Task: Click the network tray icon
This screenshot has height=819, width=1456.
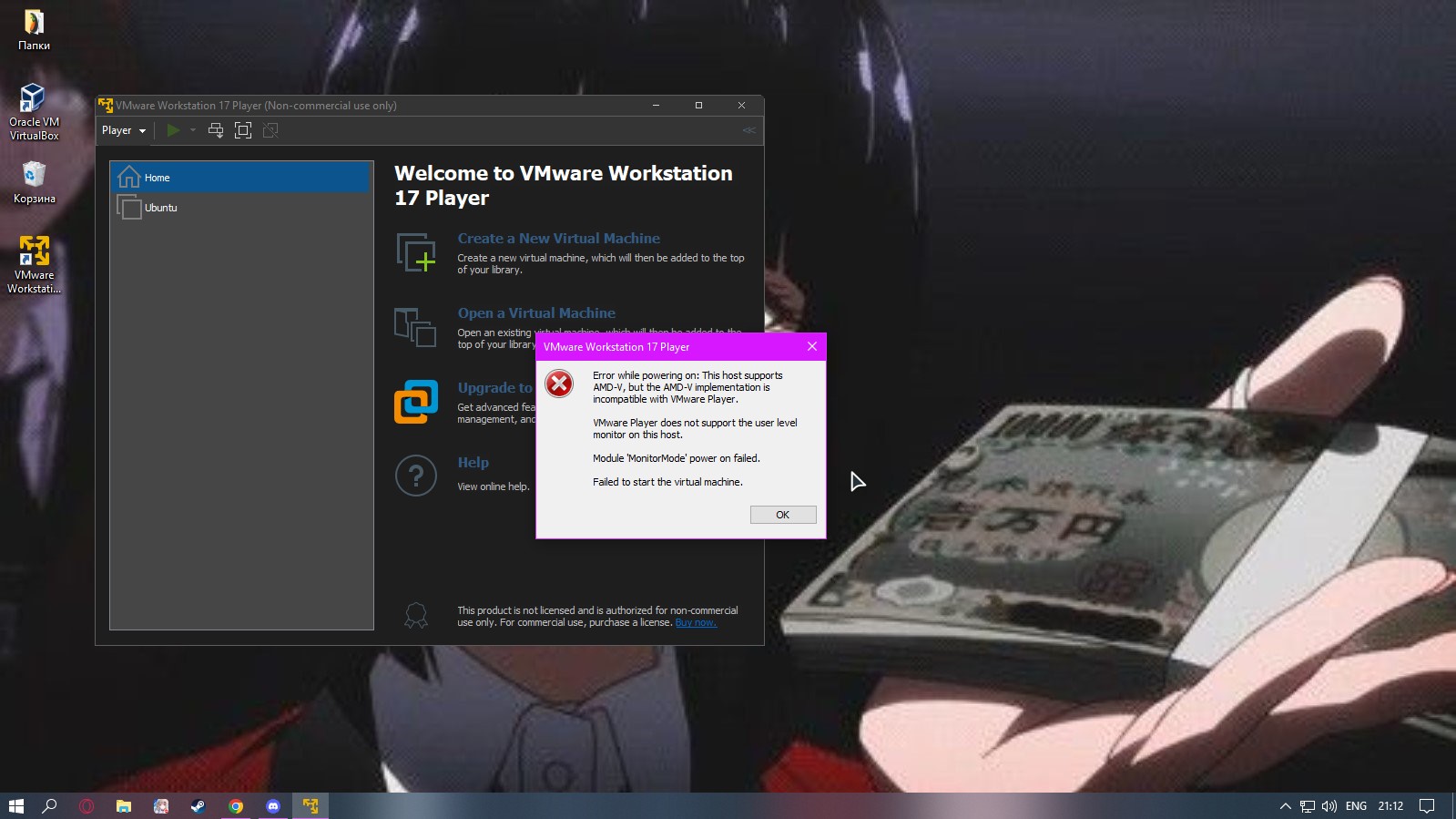Action: 1308,805
